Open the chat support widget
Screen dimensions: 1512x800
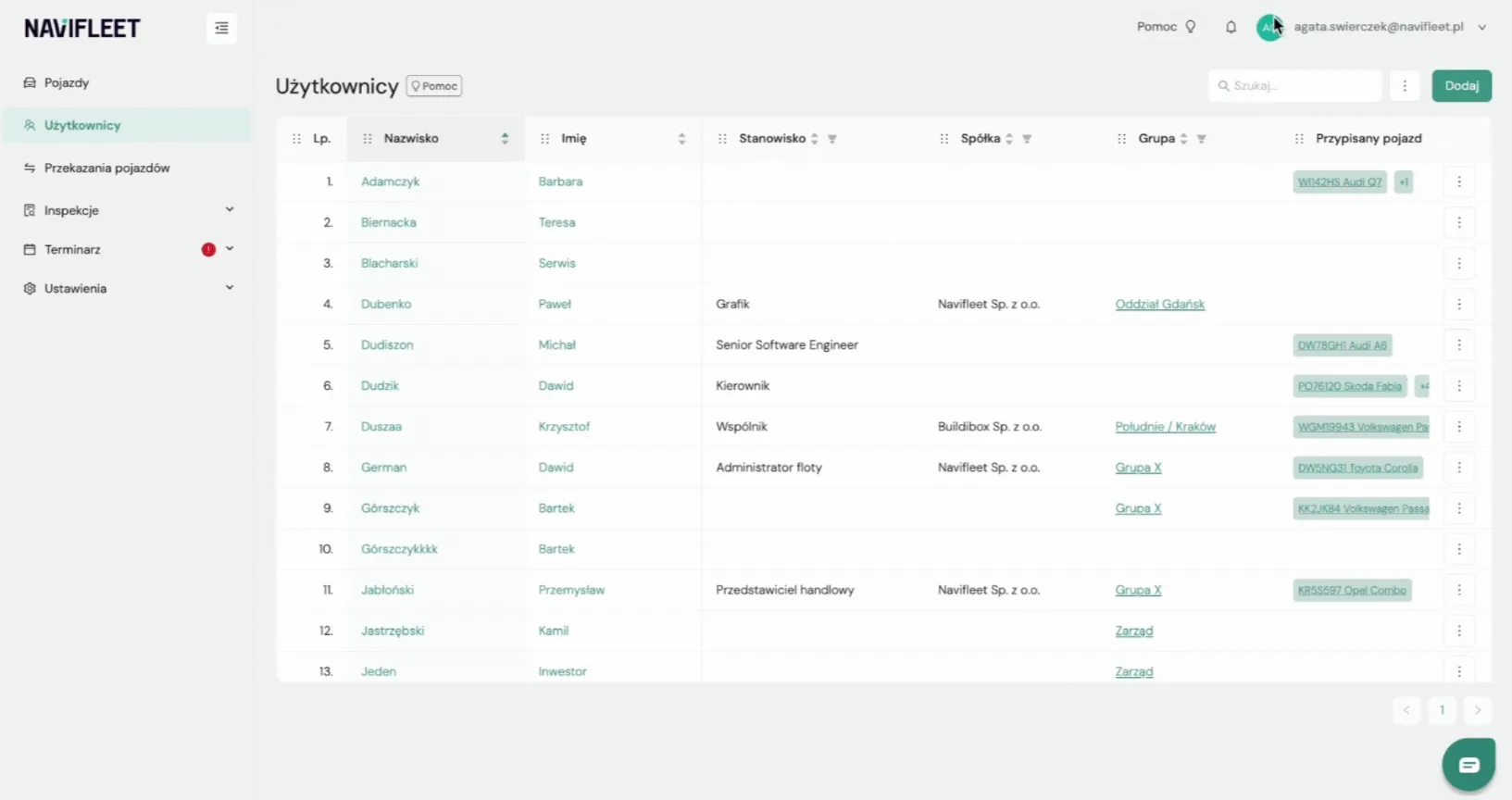tap(1468, 765)
